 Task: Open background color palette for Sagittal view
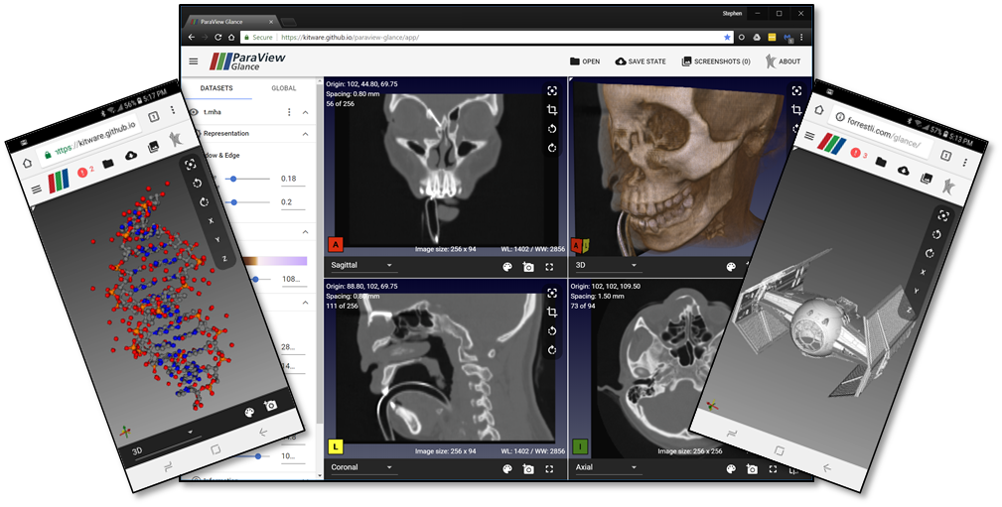click(x=507, y=267)
